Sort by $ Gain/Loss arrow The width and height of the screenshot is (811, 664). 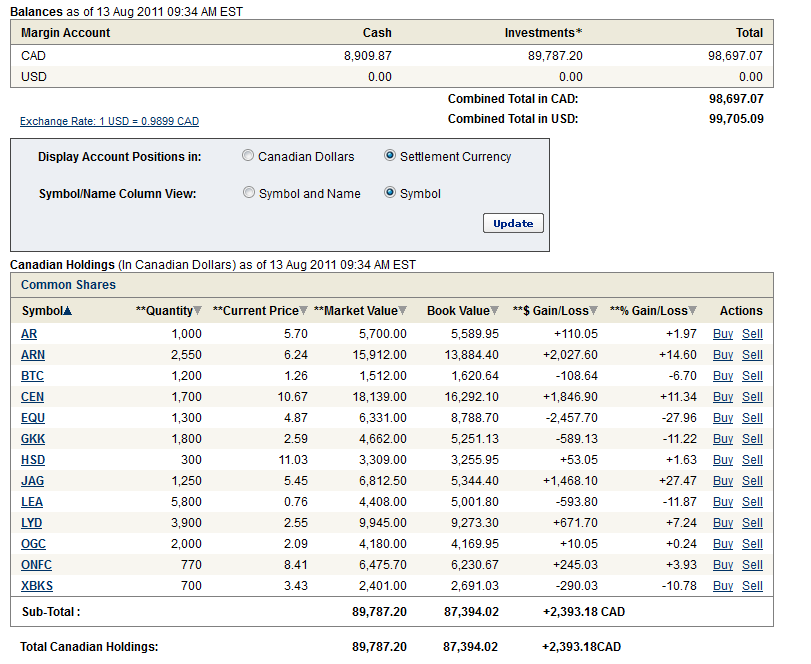[595, 311]
